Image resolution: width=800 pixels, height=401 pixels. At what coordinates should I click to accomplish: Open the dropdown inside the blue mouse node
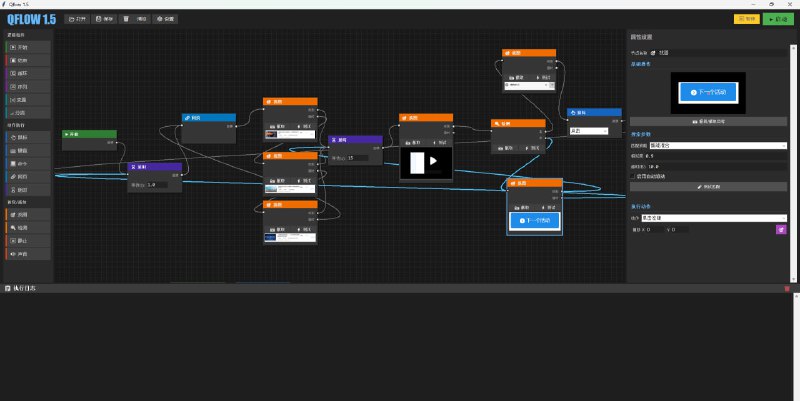tap(588, 131)
